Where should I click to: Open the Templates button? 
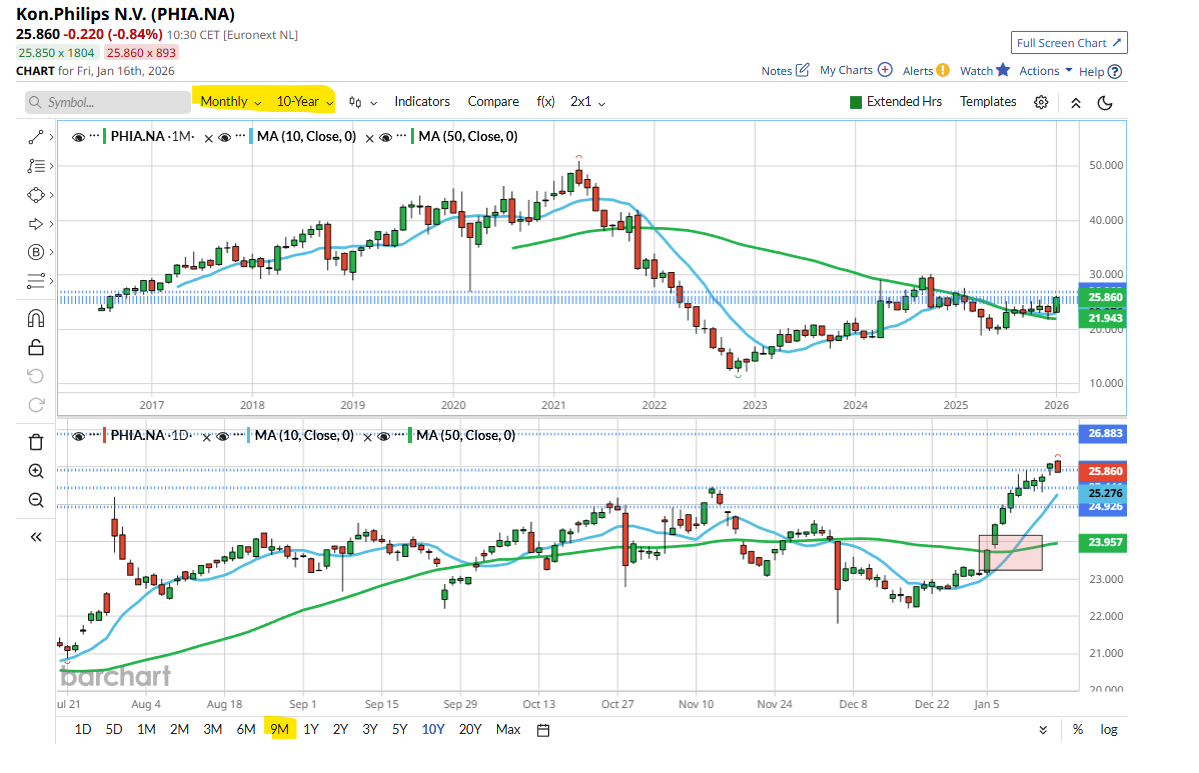click(988, 102)
